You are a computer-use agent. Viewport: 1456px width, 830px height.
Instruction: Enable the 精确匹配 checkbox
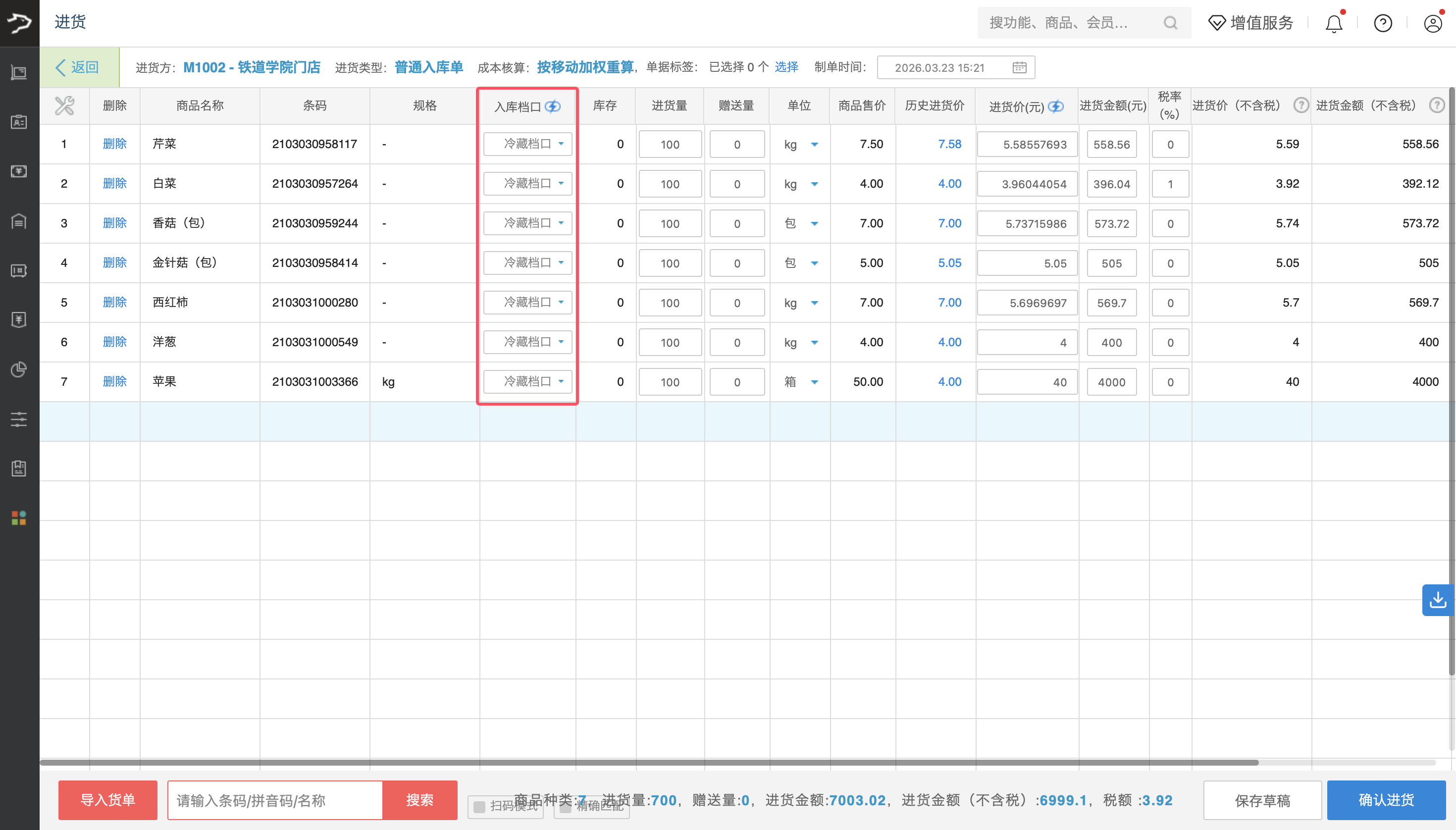point(565,808)
